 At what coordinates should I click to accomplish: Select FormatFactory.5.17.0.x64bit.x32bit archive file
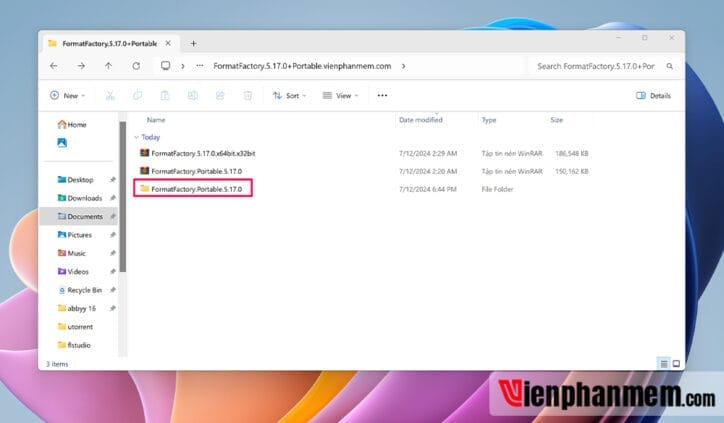pyautogui.click(x=203, y=153)
